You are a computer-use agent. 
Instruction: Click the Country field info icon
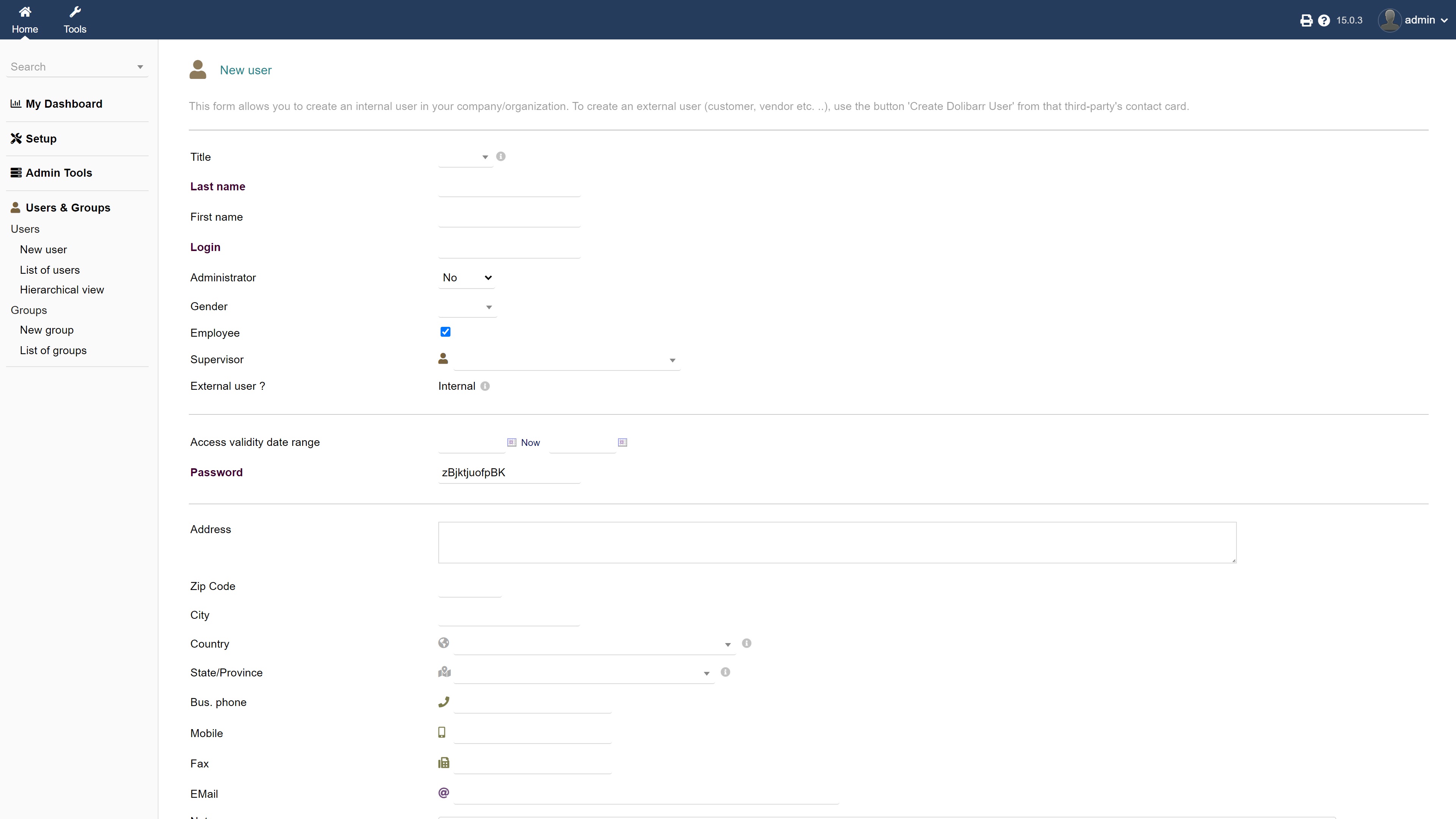(747, 643)
